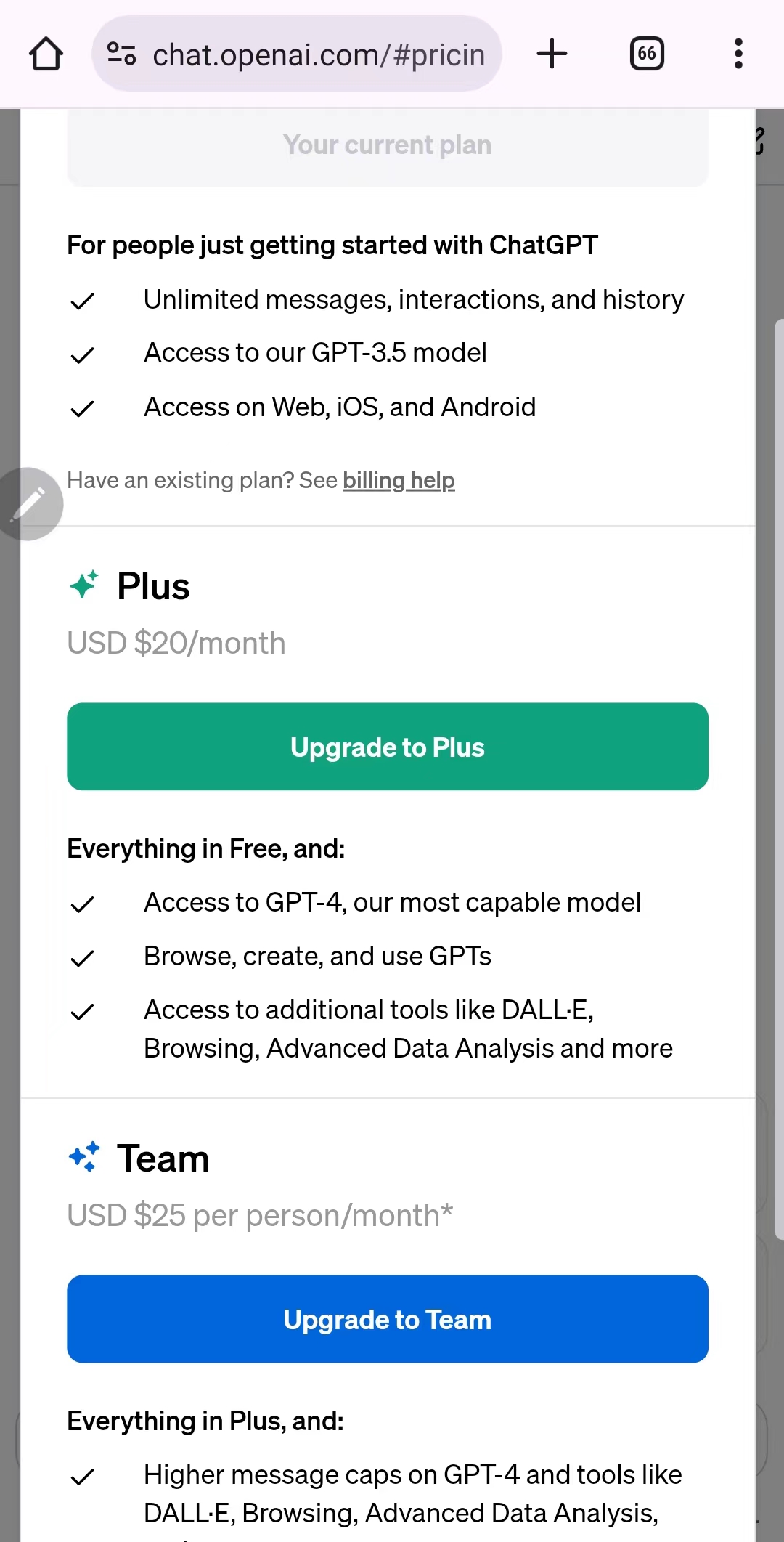
Task: Tap the floating pencil edit icon
Action: [x=29, y=503]
